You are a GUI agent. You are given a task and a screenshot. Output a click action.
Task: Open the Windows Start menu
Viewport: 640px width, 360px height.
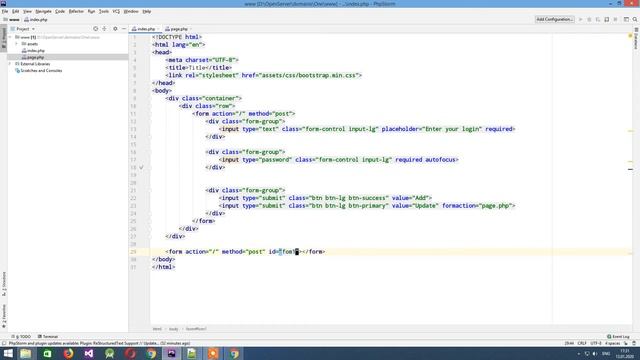(7, 353)
